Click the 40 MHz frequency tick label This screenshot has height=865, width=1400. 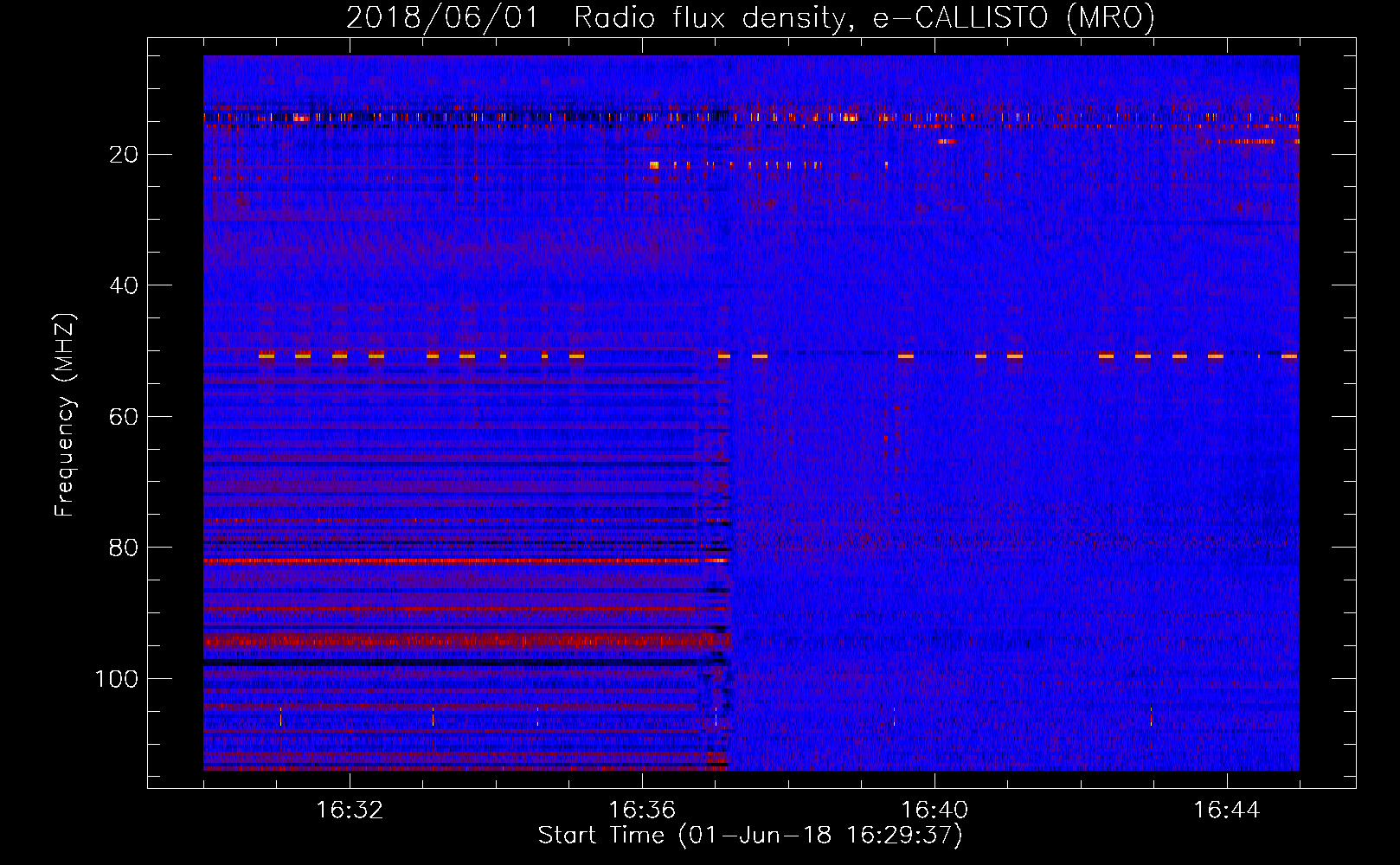click(x=125, y=285)
